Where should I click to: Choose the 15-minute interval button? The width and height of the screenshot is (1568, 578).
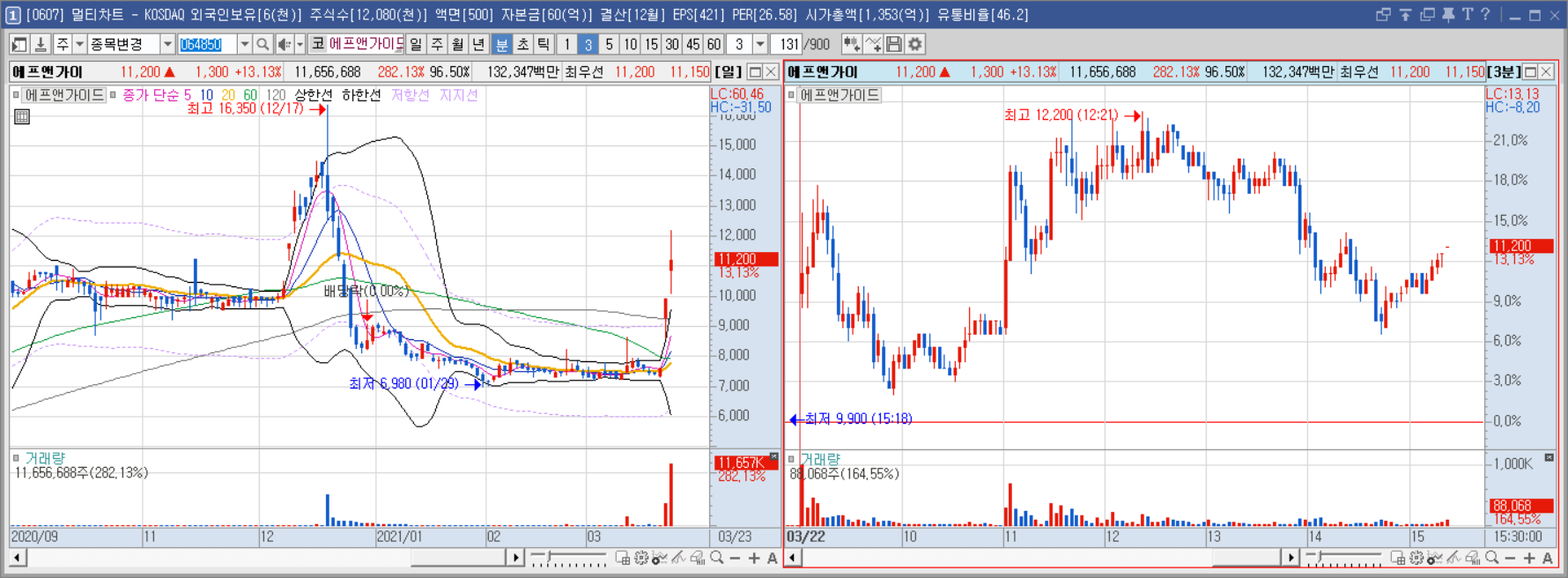click(x=651, y=44)
